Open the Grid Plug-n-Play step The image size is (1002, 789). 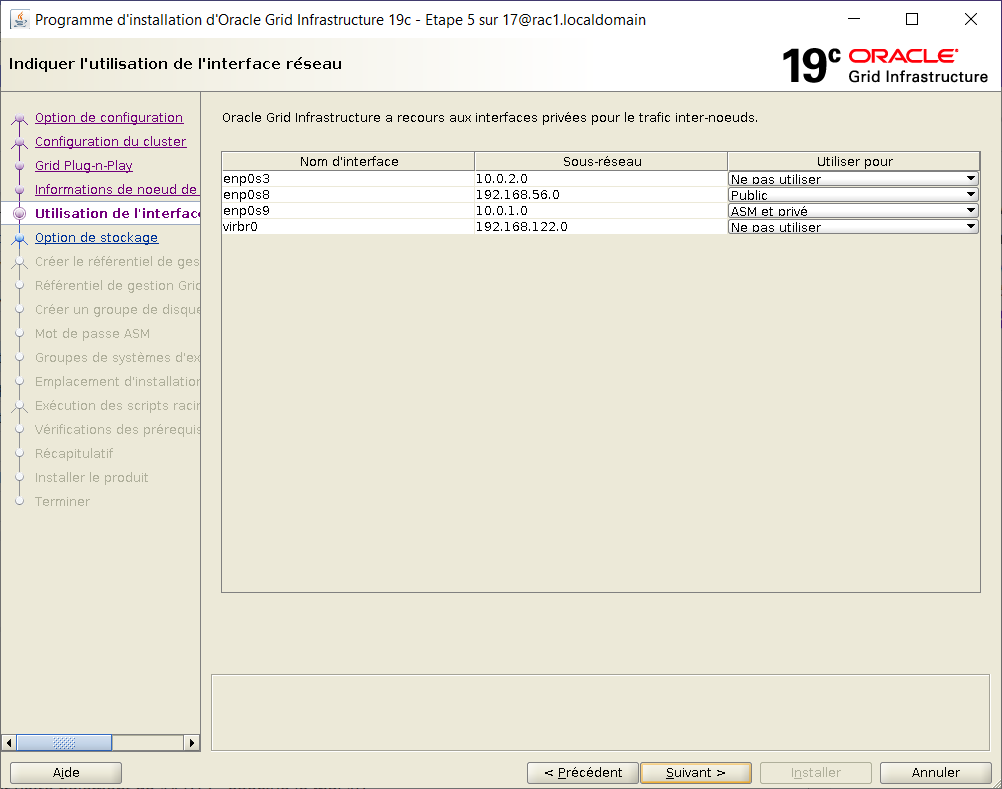point(84,165)
